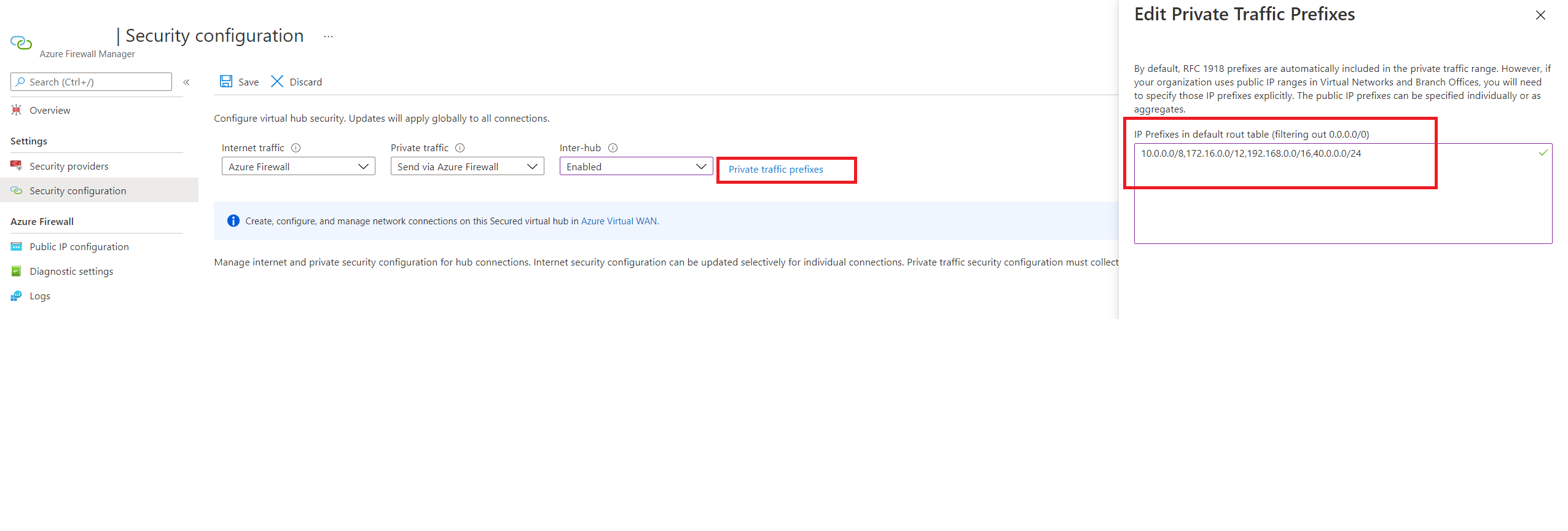Click the Internet traffic info icon
Viewport: 1568px width, 531px height.
pyautogui.click(x=296, y=148)
